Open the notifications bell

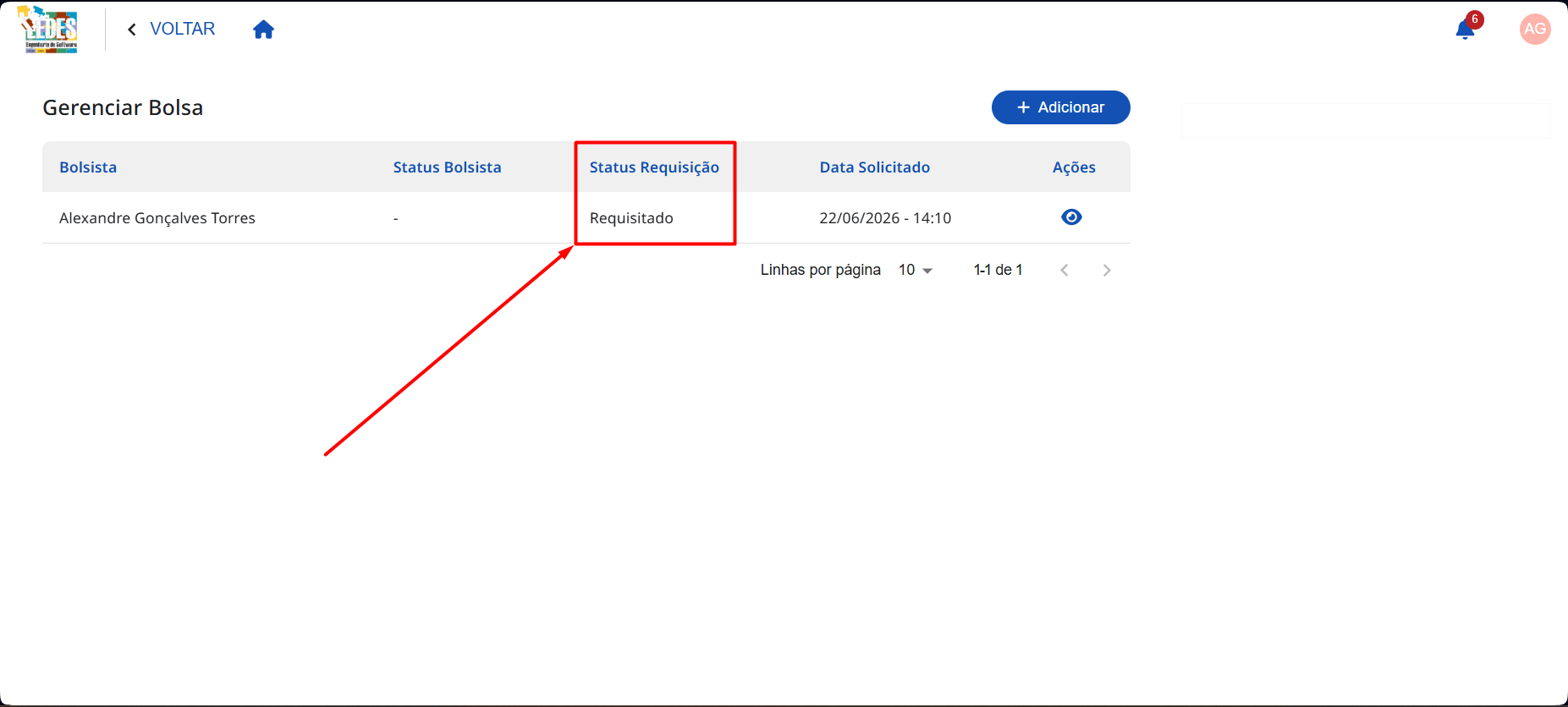coord(1465,30)
